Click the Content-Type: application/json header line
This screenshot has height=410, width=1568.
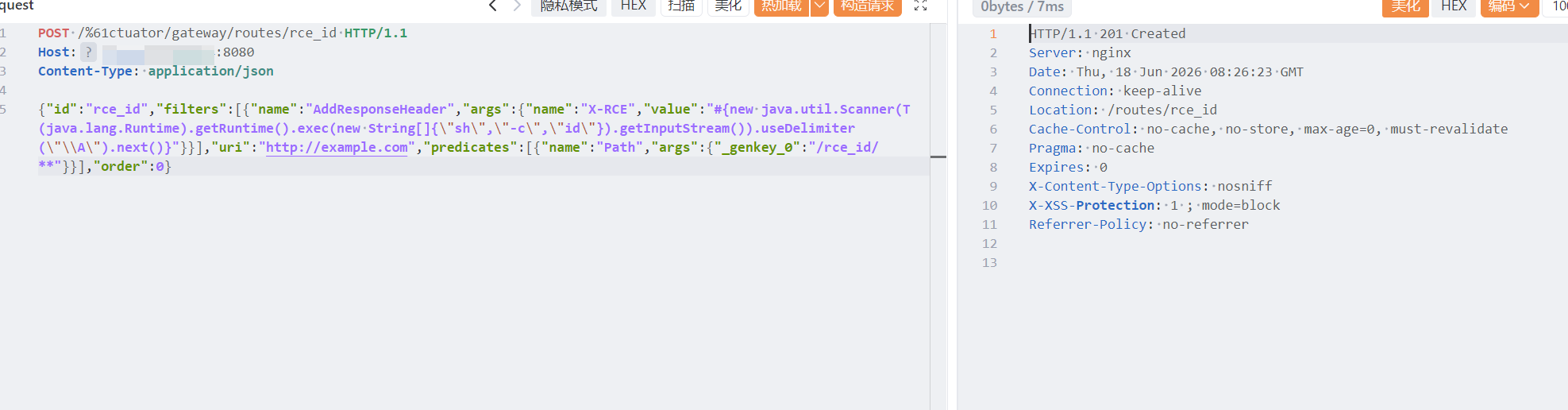tap(156, 72)
